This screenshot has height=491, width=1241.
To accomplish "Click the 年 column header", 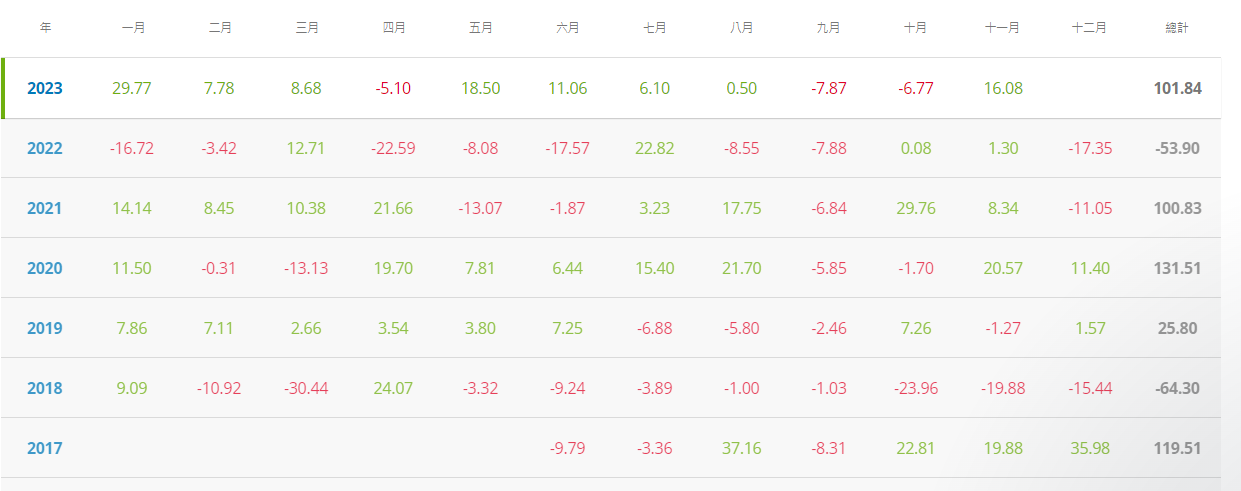I will pos(45,28).
